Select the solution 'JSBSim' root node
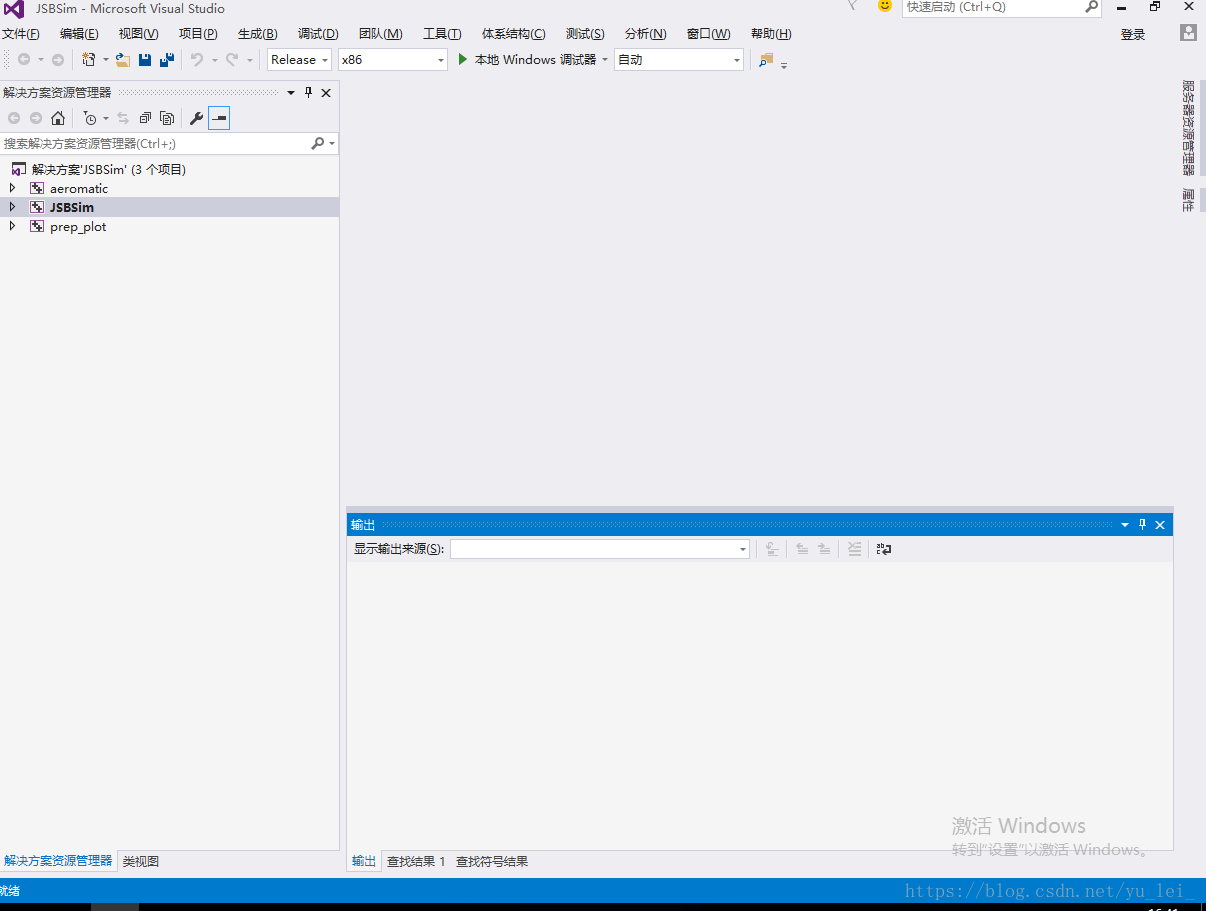The image size is (1206, 911). (x=109, y=169)
